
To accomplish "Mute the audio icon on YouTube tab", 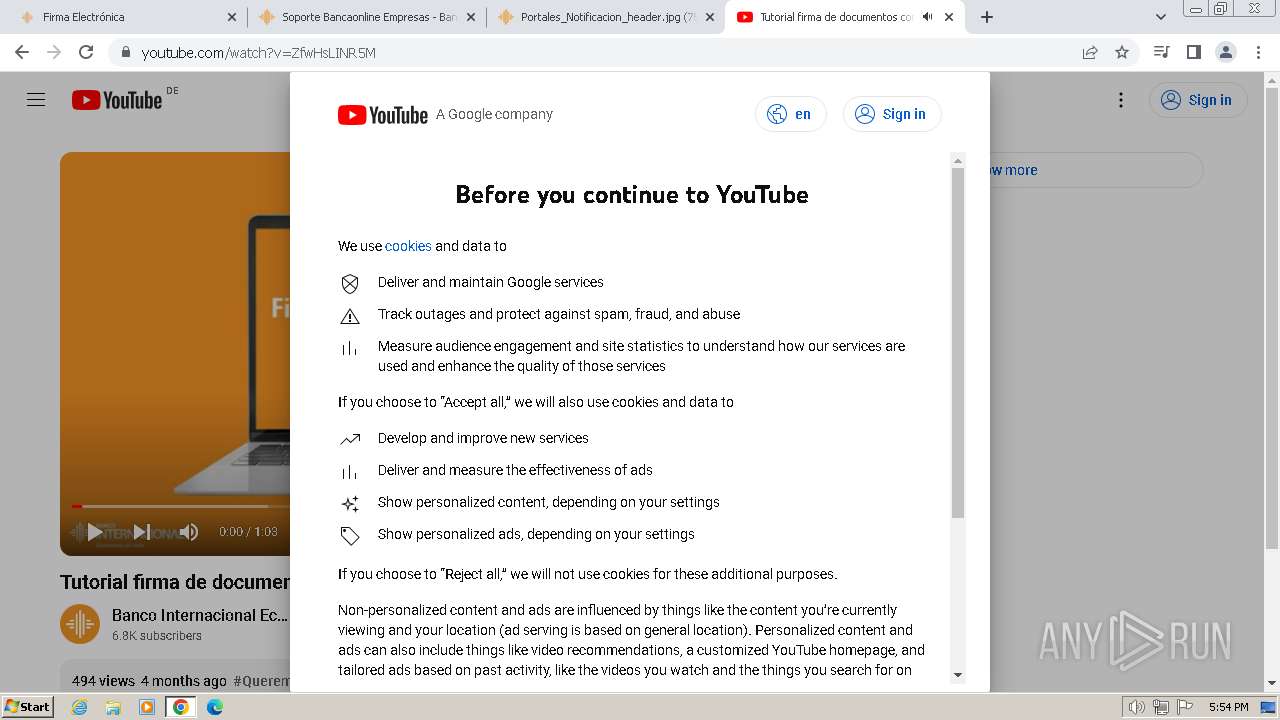I will [x=927, y=17].
